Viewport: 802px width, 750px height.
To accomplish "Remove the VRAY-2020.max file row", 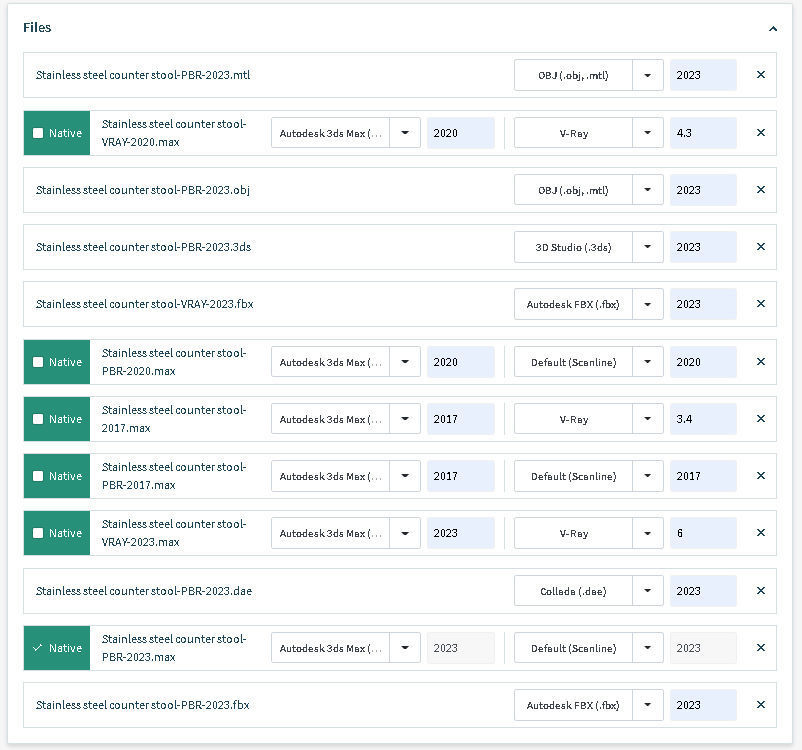I will 760,133.
